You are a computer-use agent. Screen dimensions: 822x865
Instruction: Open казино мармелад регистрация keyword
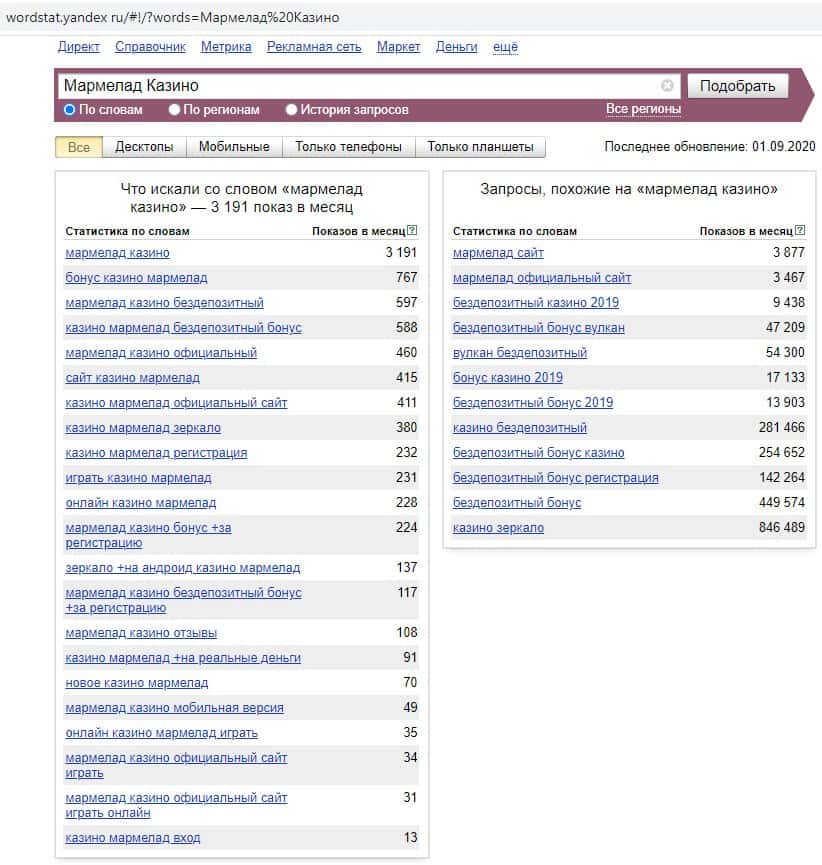point(156,453)
